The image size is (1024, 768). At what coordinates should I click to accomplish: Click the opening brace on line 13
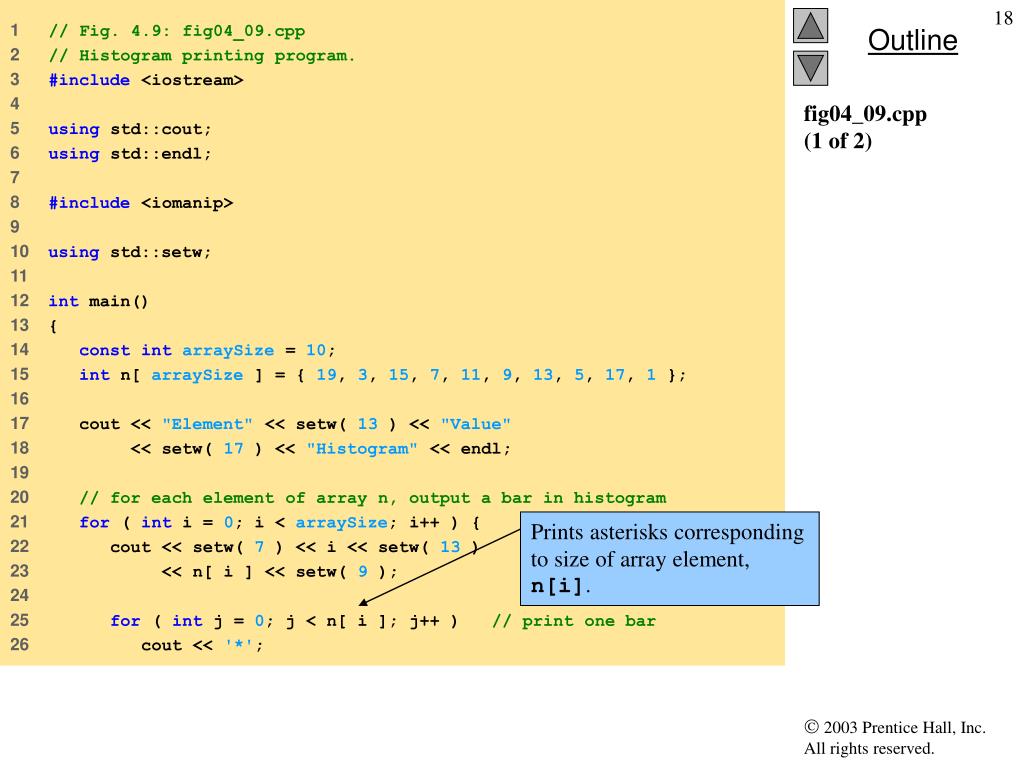[53, 326]
